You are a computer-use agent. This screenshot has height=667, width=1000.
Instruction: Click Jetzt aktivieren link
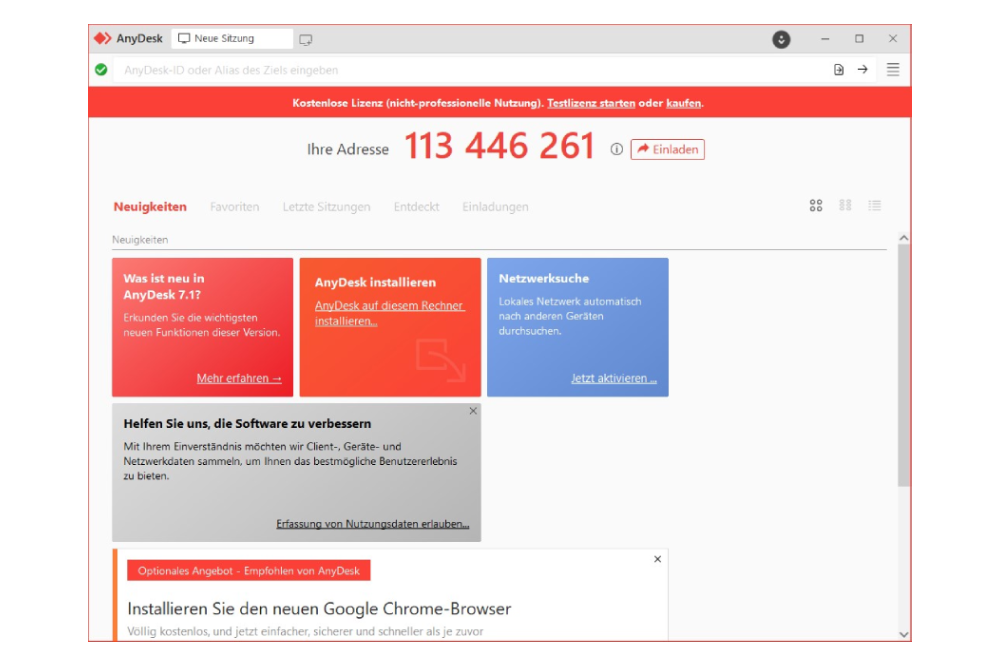pos(614,378)
